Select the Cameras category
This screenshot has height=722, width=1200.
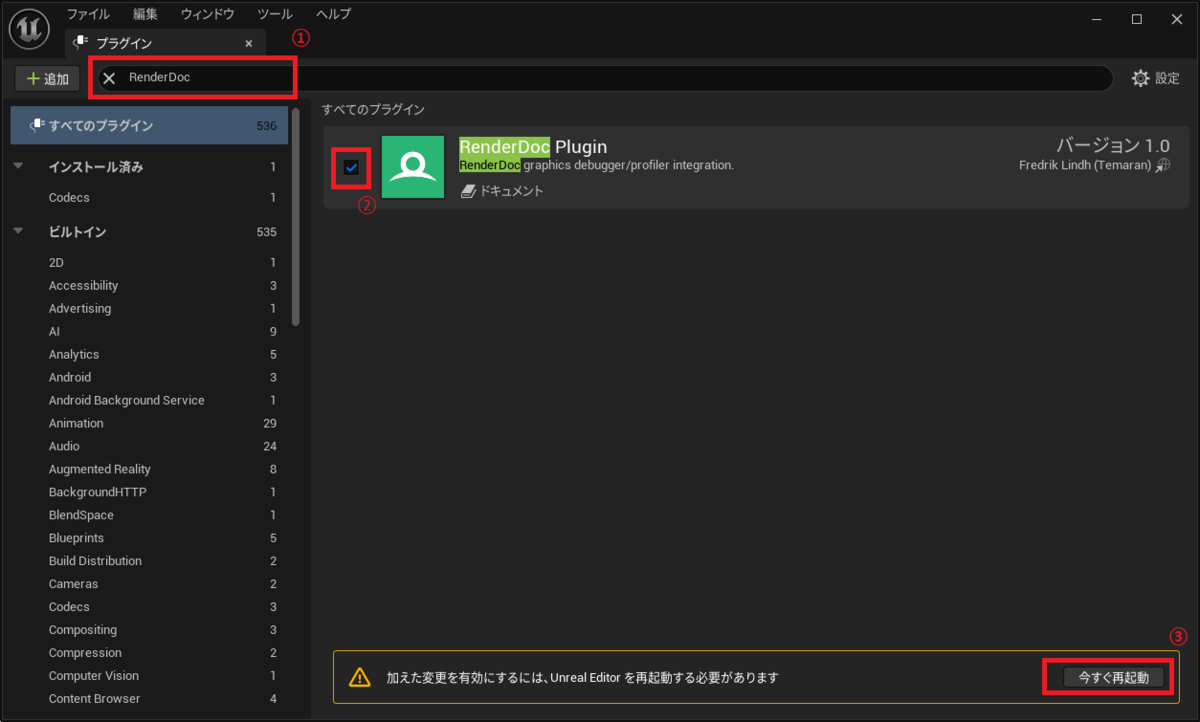[149, 584]
